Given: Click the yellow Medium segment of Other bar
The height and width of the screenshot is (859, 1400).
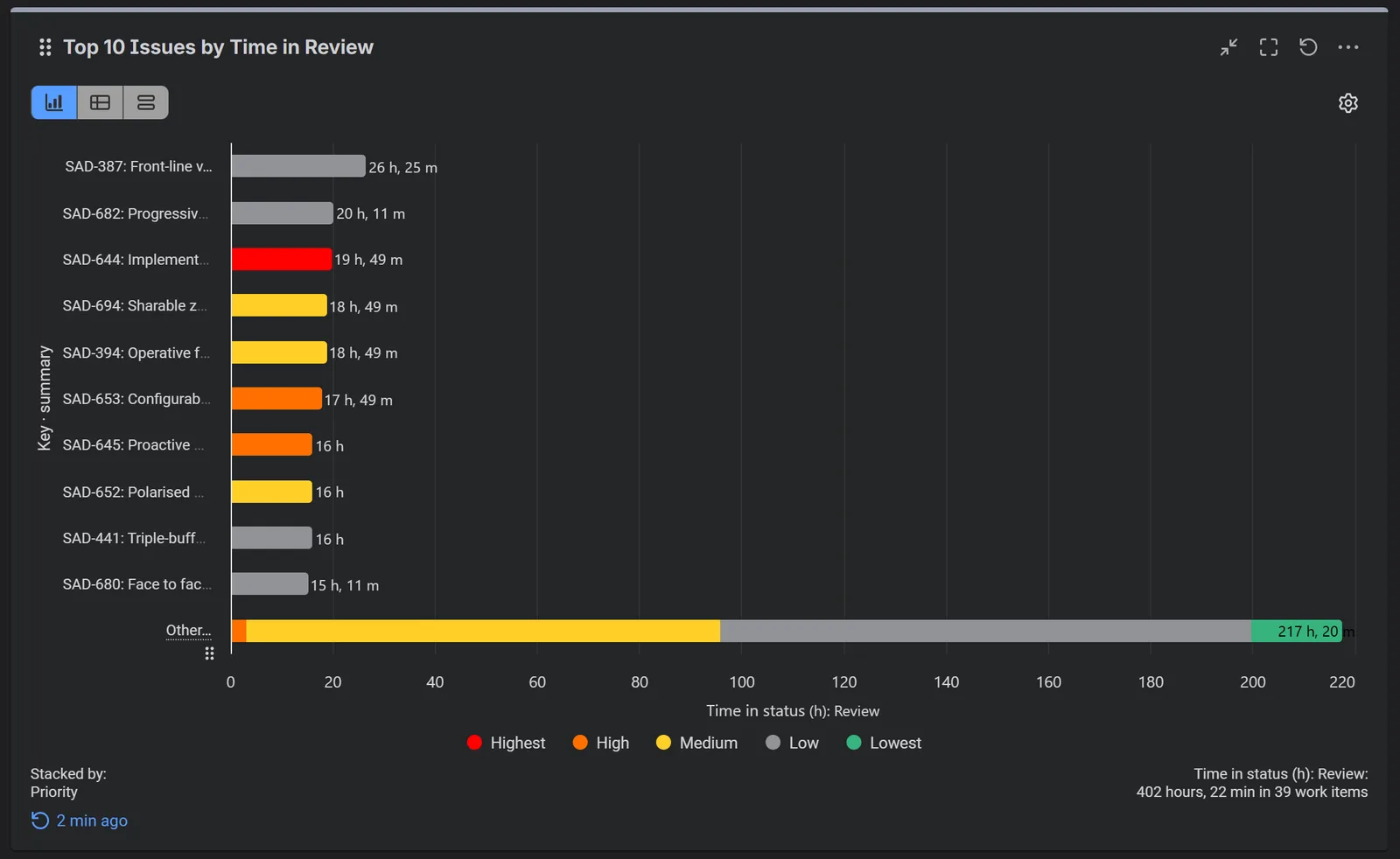Looking at the screenshot, I should pyautogui.click(x=483, y=631).
